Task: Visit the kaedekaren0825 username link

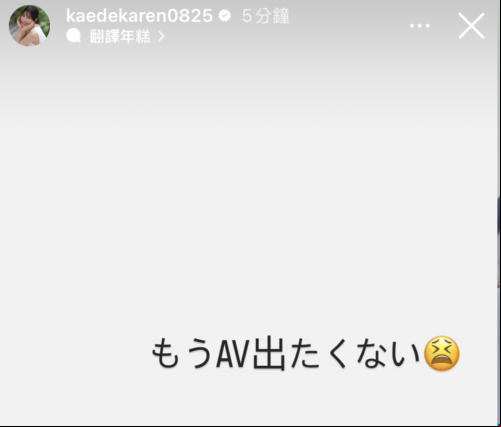Action: click(x=139, y=16)
